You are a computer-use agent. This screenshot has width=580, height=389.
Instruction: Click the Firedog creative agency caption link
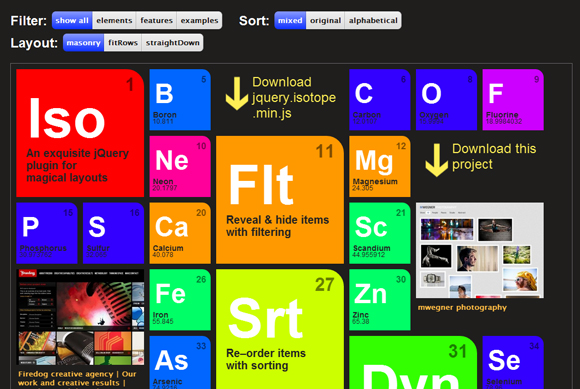coord(77,379)
